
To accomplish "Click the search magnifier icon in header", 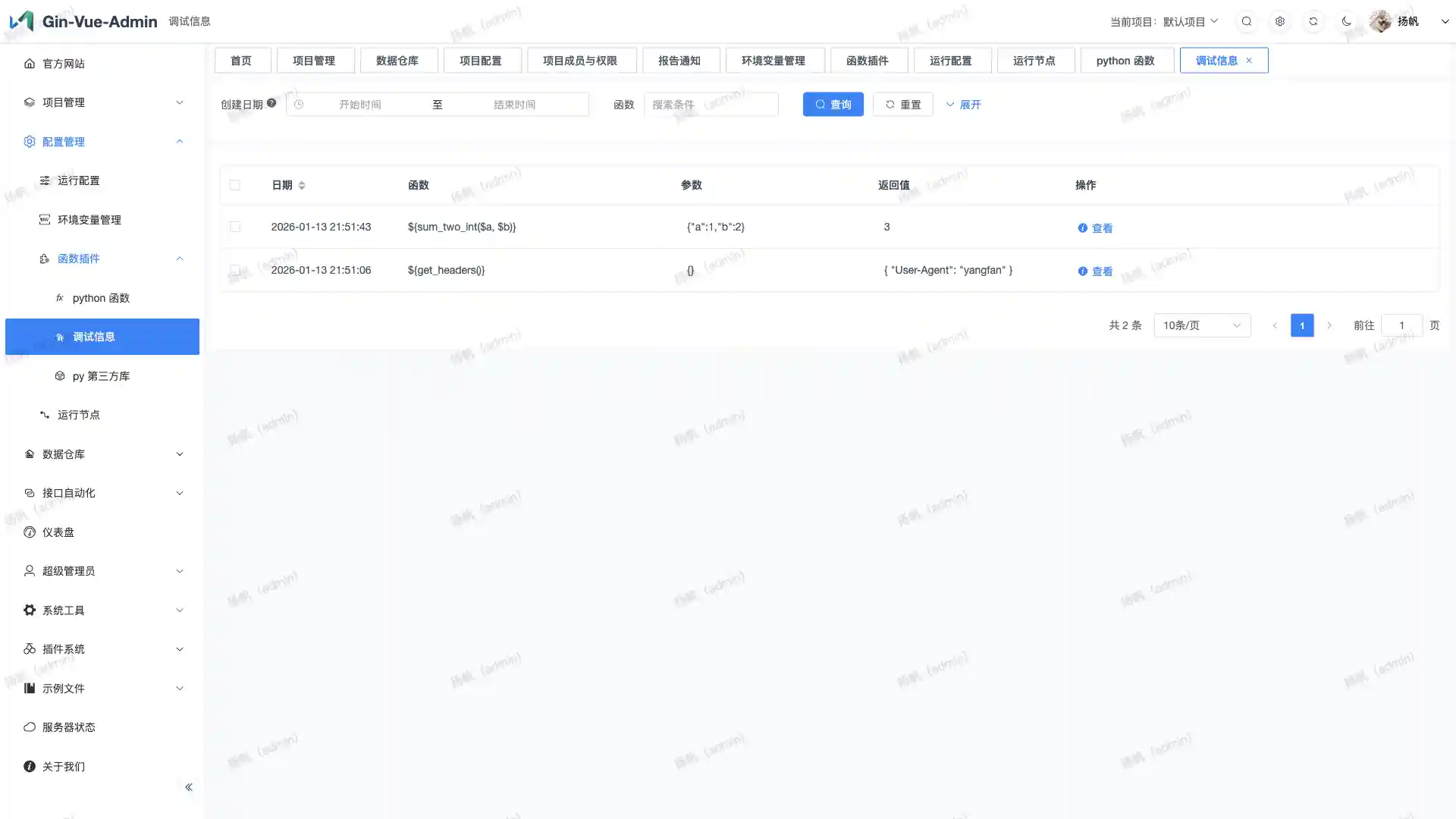I will tap(1247, 21).
